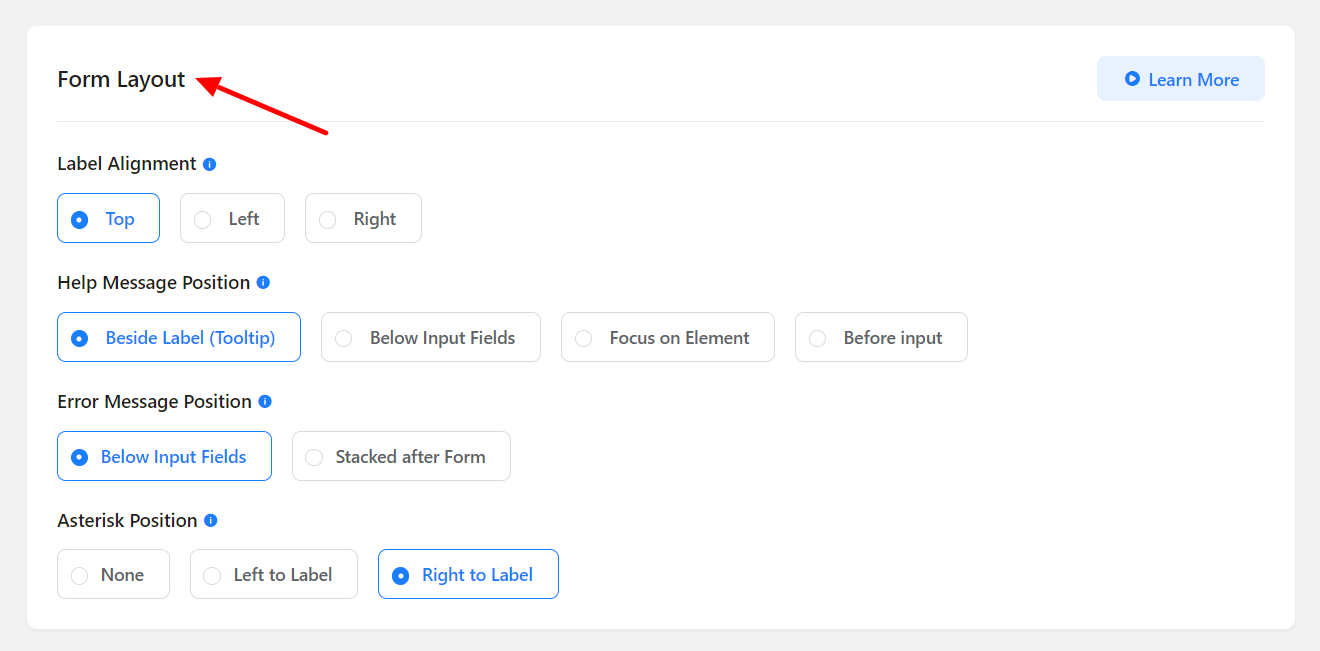The image size is (1320, 651).
Task: Set help message to Below Input Fields
Action: click(x=431, y=338)
